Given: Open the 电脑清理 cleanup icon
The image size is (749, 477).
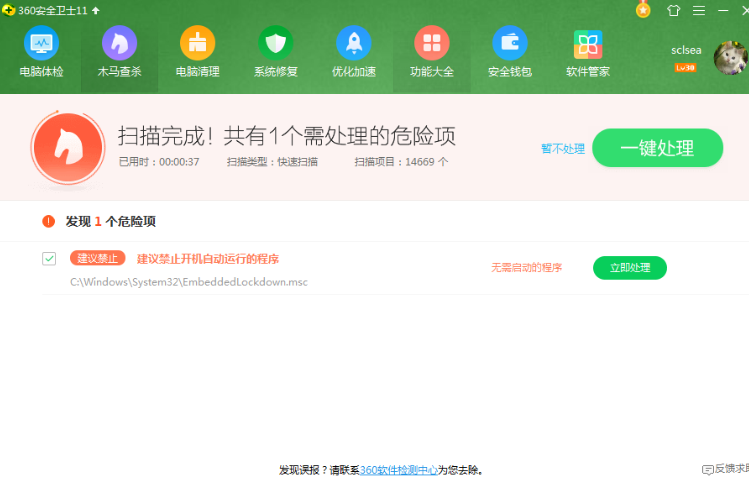Looking at the screenshot, I should tap(197, 43).
